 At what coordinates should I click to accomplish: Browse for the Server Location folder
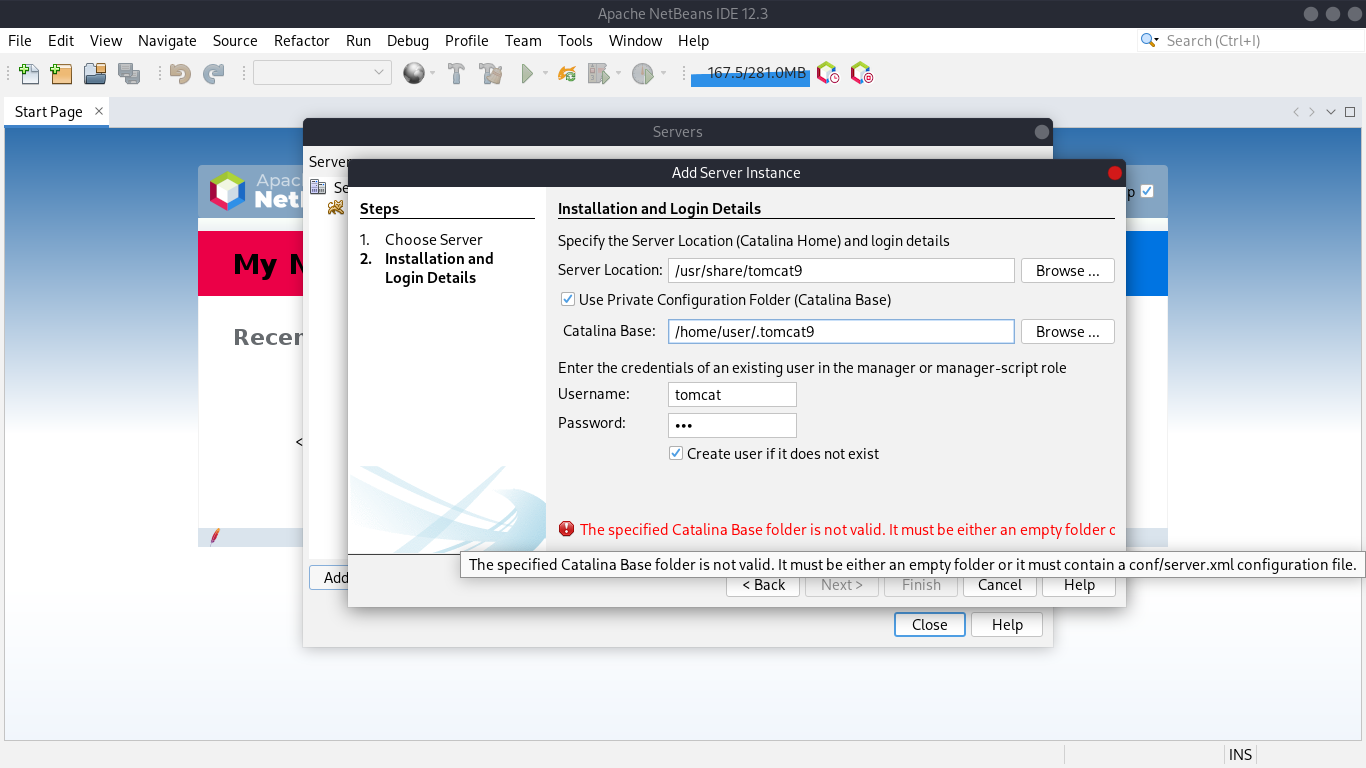coord(1067,270)
